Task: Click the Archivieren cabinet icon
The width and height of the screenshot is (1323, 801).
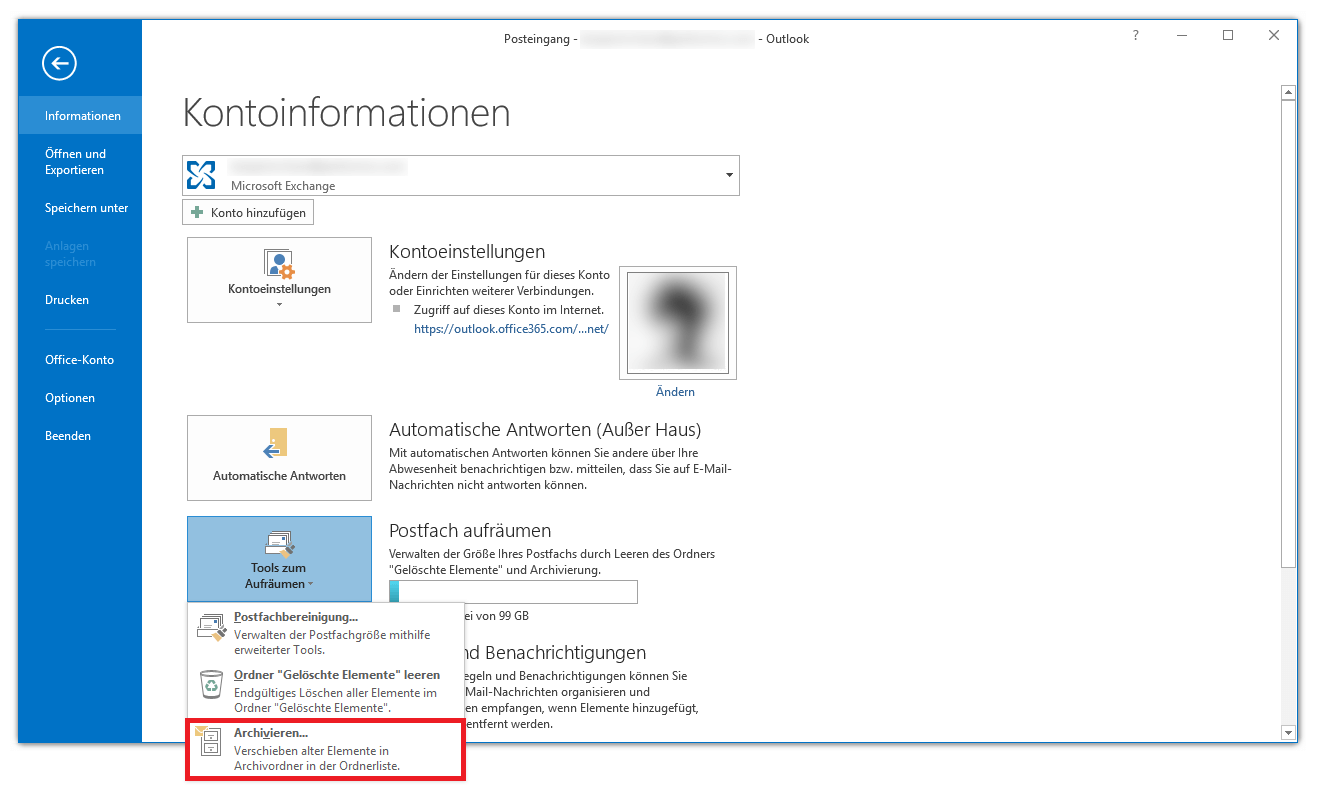Action: (210, 741)
